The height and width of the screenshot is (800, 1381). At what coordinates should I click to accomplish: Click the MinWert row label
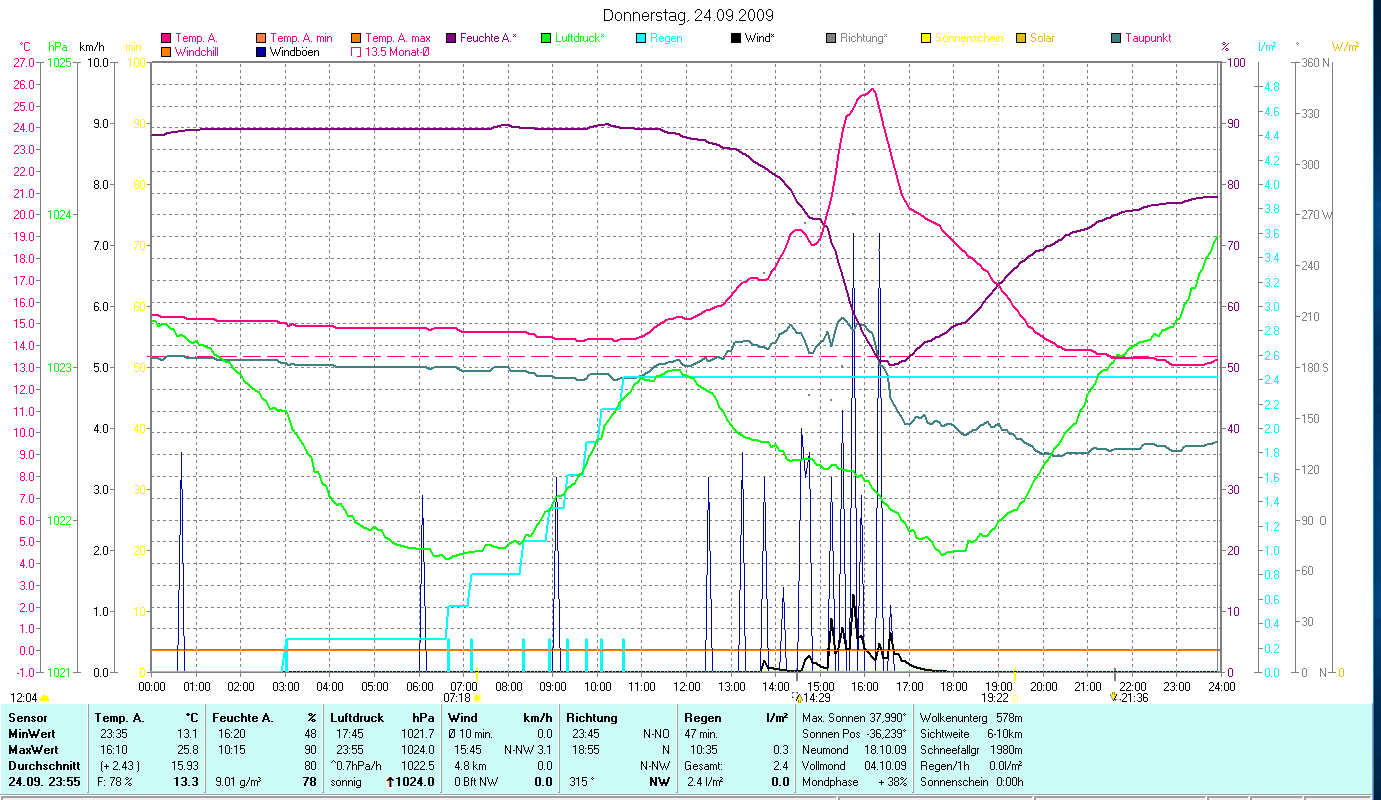[32, 734]
